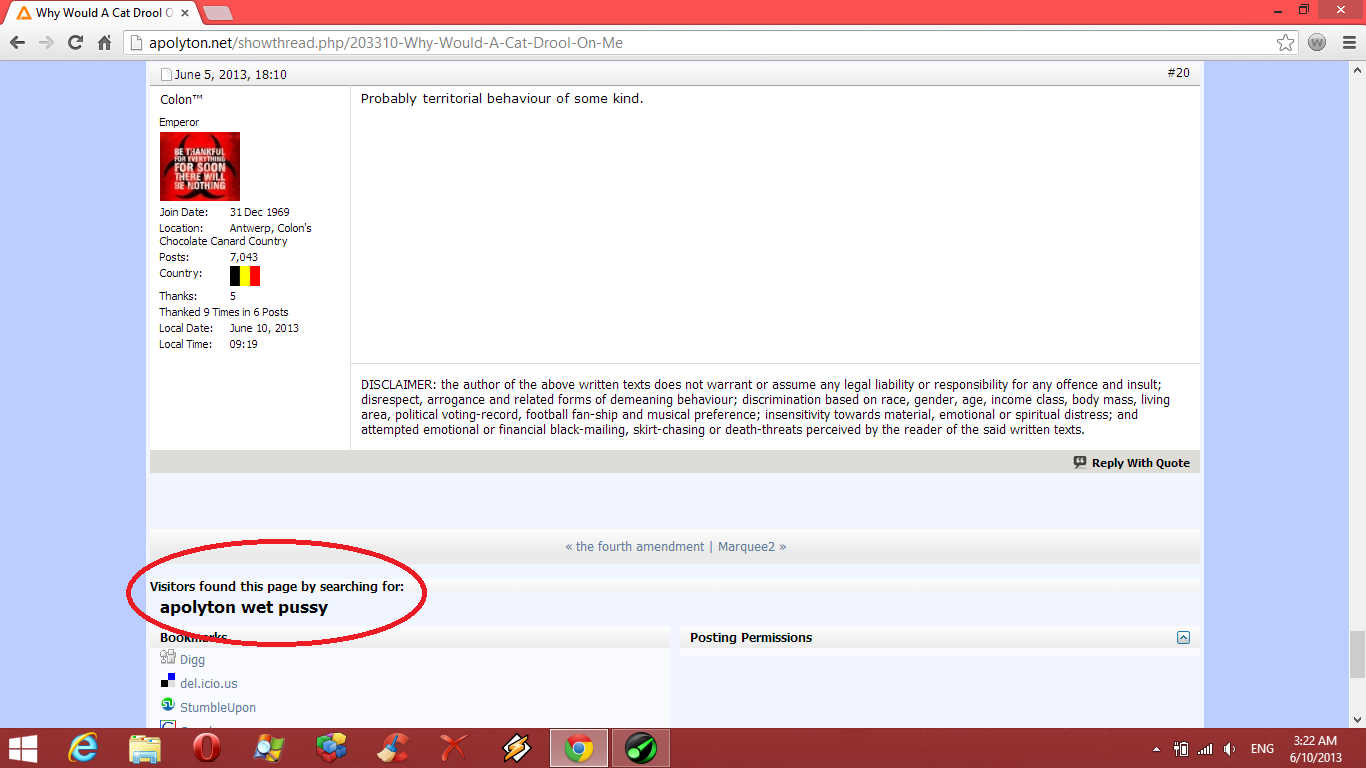Show hidden system tray icons

click(1156, 749)
